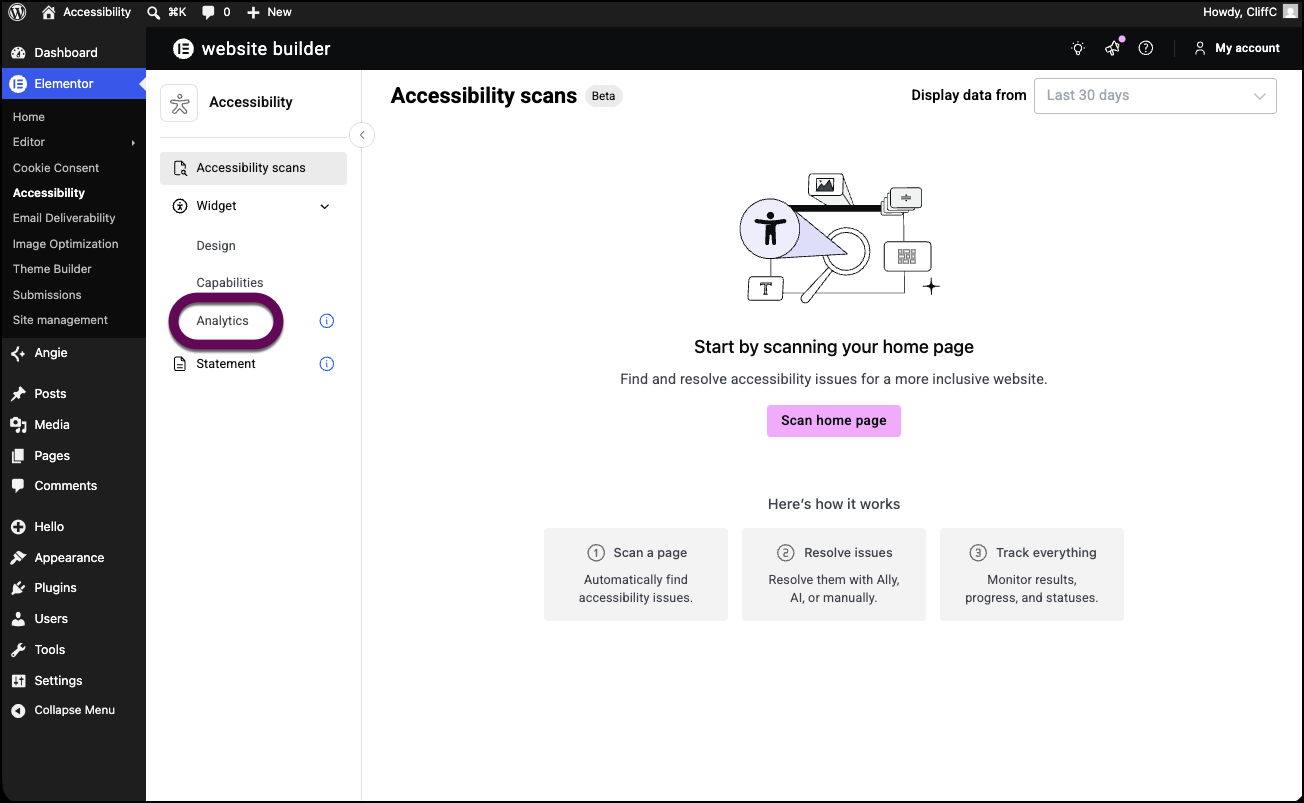Click the info icon beside Statement
This screenshot has height=803, width=1304.
326,364
